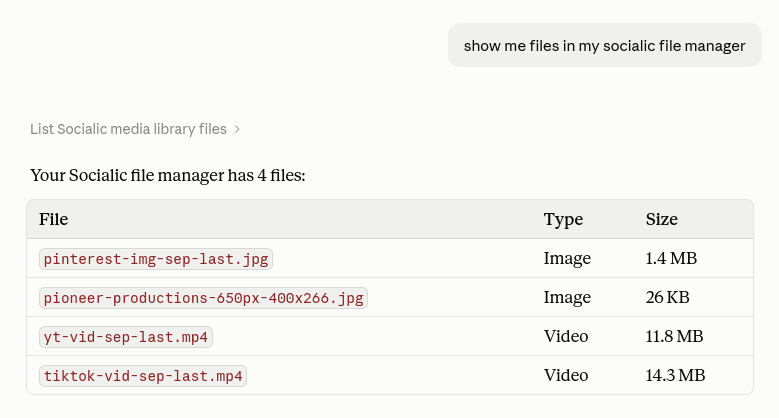Click the '11.8 MB' size cell
779x418 pixels.
674,336
